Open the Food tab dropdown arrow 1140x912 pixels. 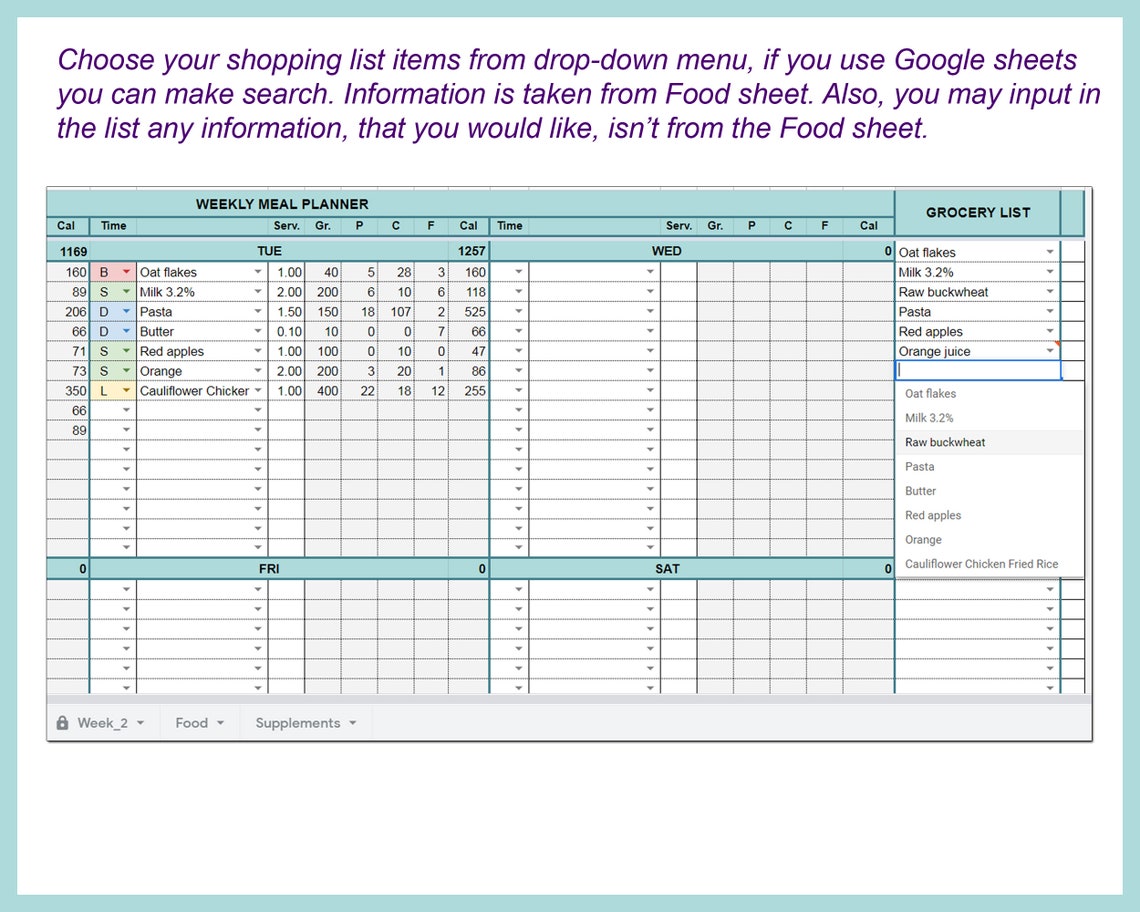pos(220,723)
